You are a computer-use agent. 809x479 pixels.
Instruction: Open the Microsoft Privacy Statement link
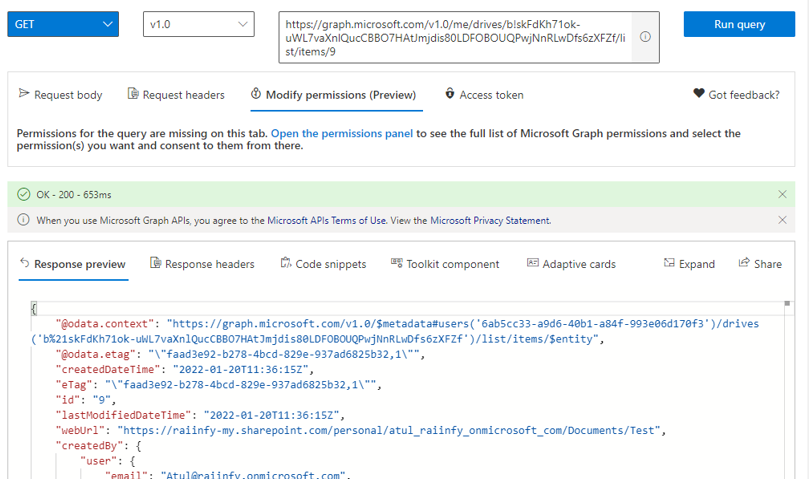tap(490, 220)
